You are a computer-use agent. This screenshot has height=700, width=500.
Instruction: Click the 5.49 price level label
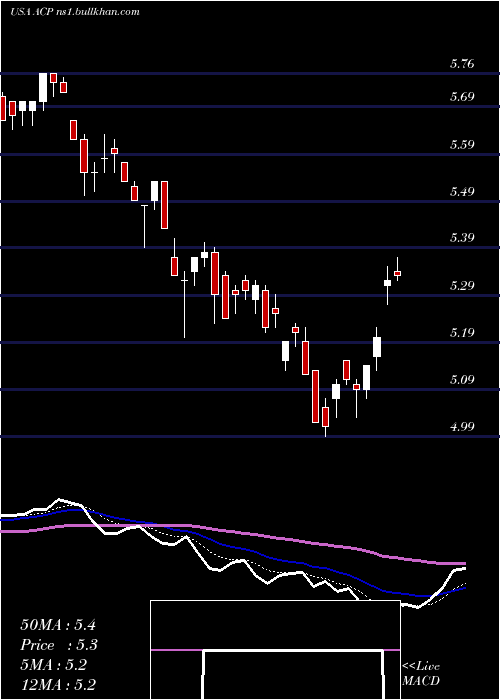pos(462,192)
